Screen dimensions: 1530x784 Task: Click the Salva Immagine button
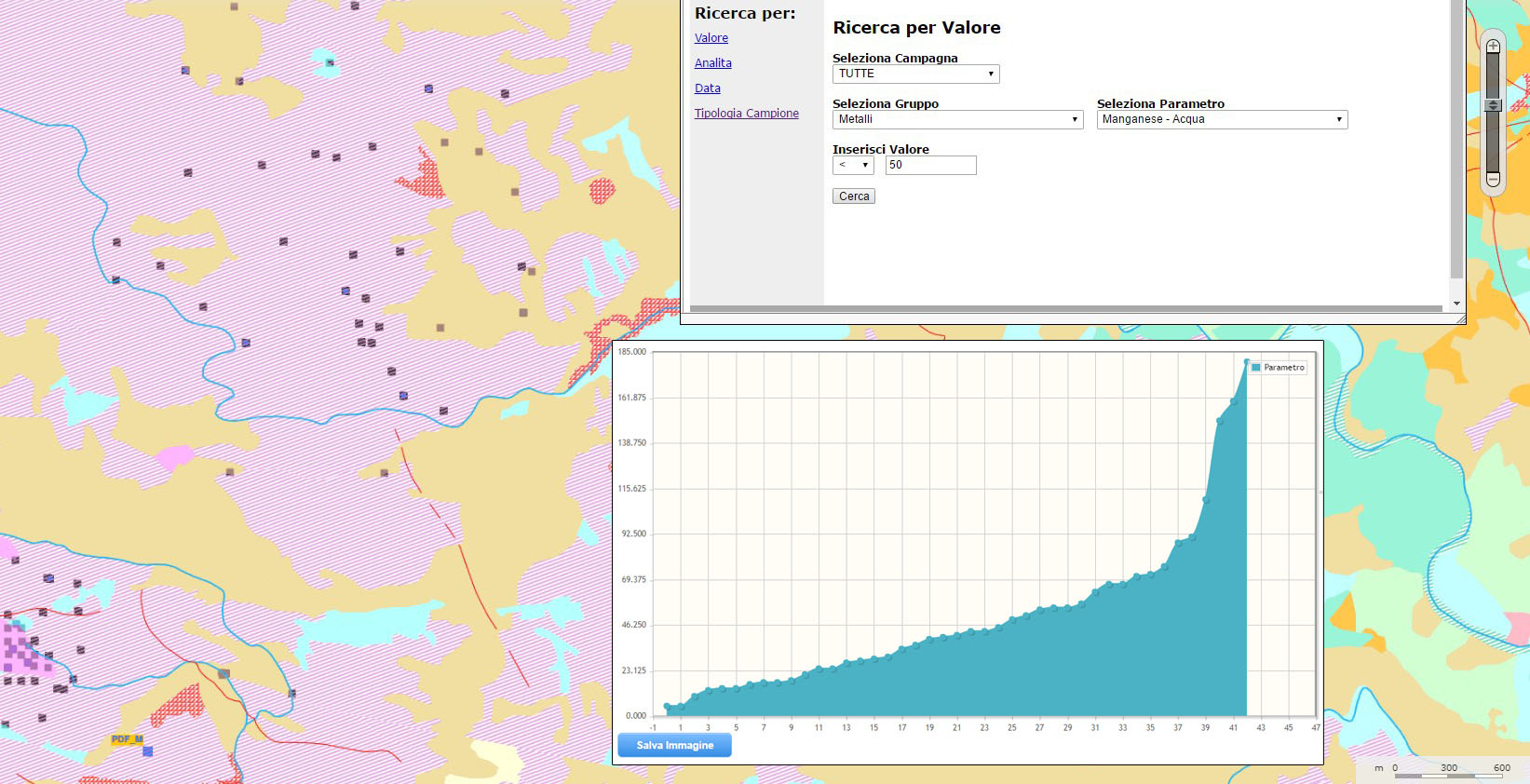674,745
